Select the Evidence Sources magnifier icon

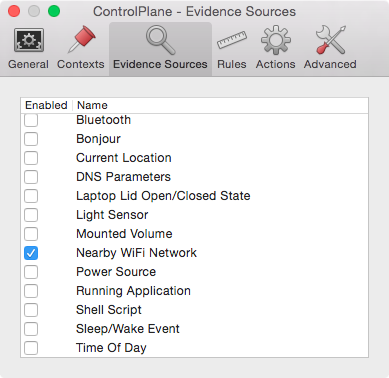click(160, 40)
